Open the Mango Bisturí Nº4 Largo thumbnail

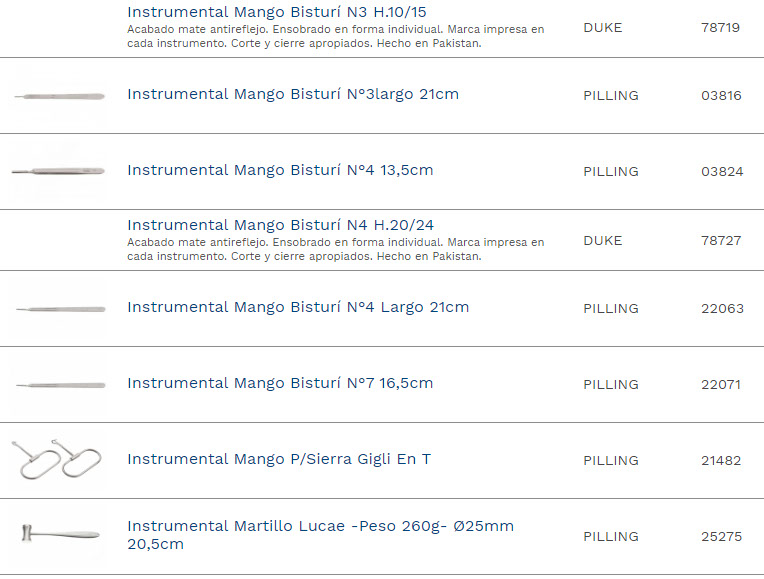click(x=59, y=309)
